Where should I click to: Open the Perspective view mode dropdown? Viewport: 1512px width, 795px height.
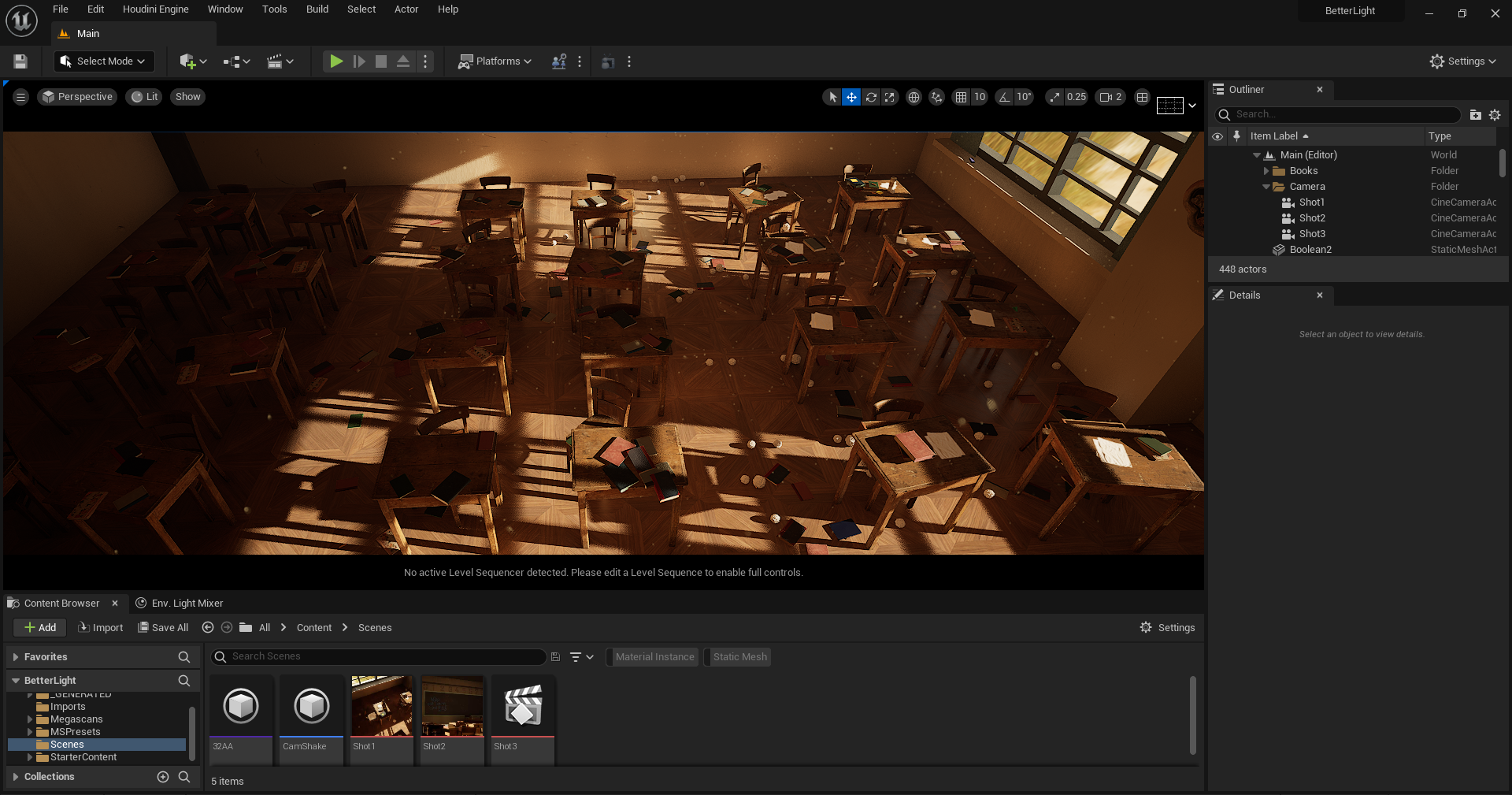tap(77, 97)
